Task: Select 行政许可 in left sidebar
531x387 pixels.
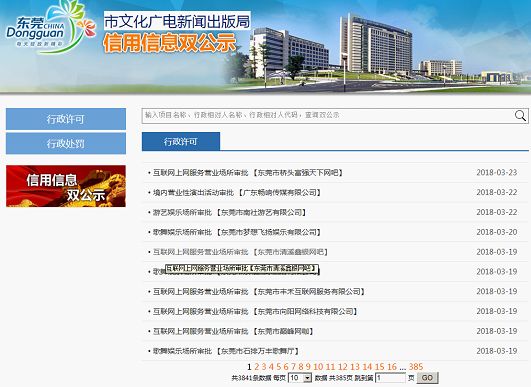Action: click(x=66, y=119)
